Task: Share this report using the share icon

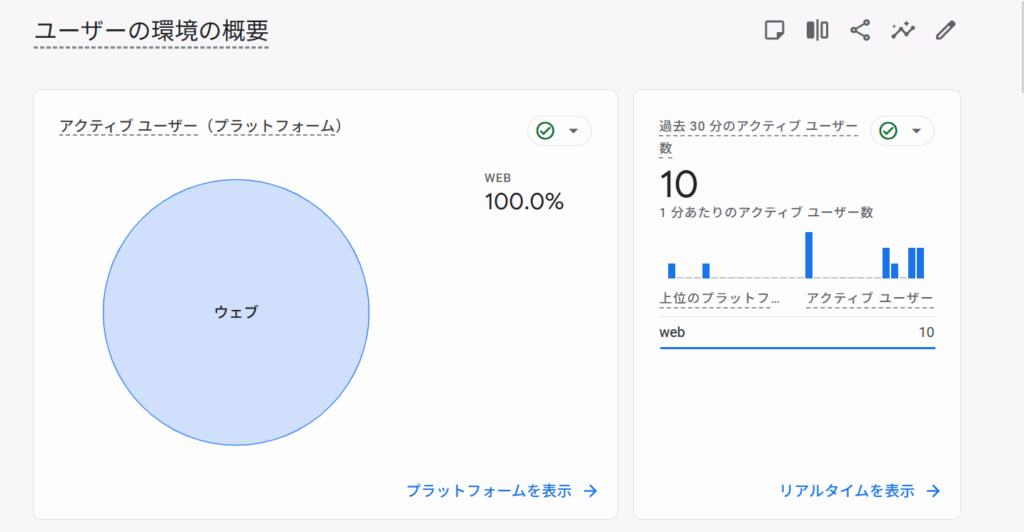Action: click(x=860, y=30)
